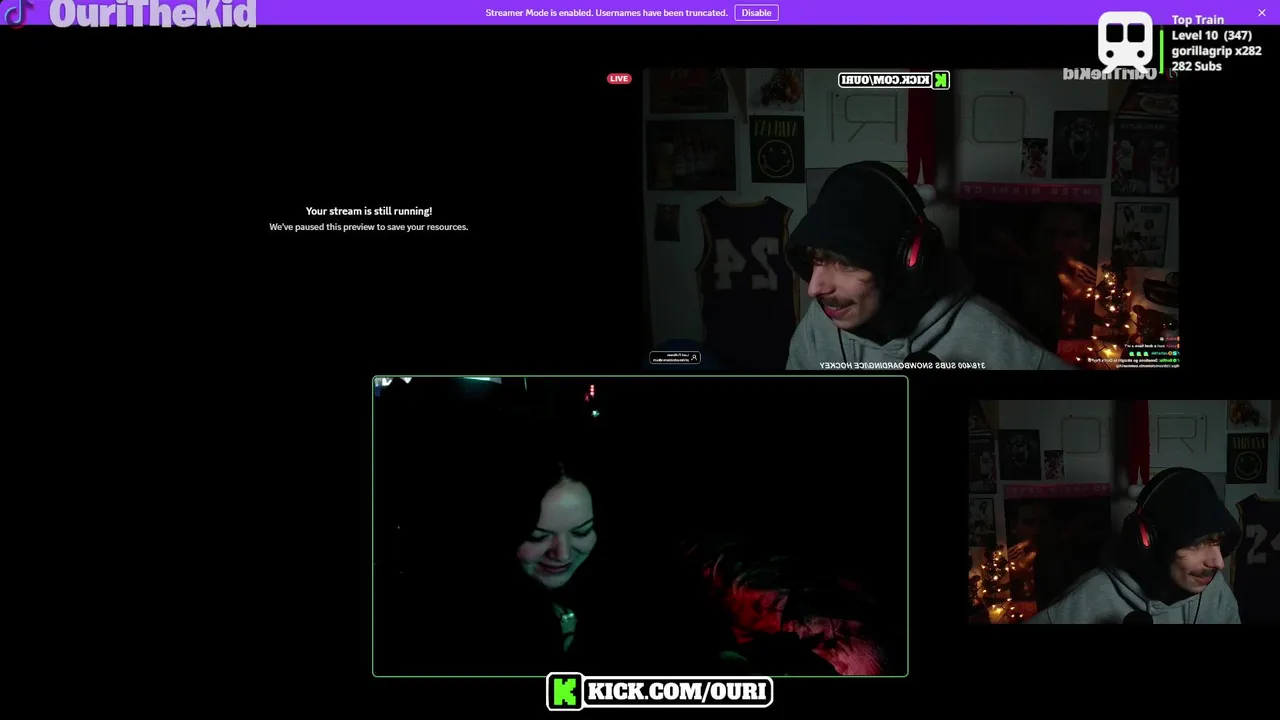
Task: Click the "gorillagrip x282" train contributor text
Action: (x=1217, y=51)
